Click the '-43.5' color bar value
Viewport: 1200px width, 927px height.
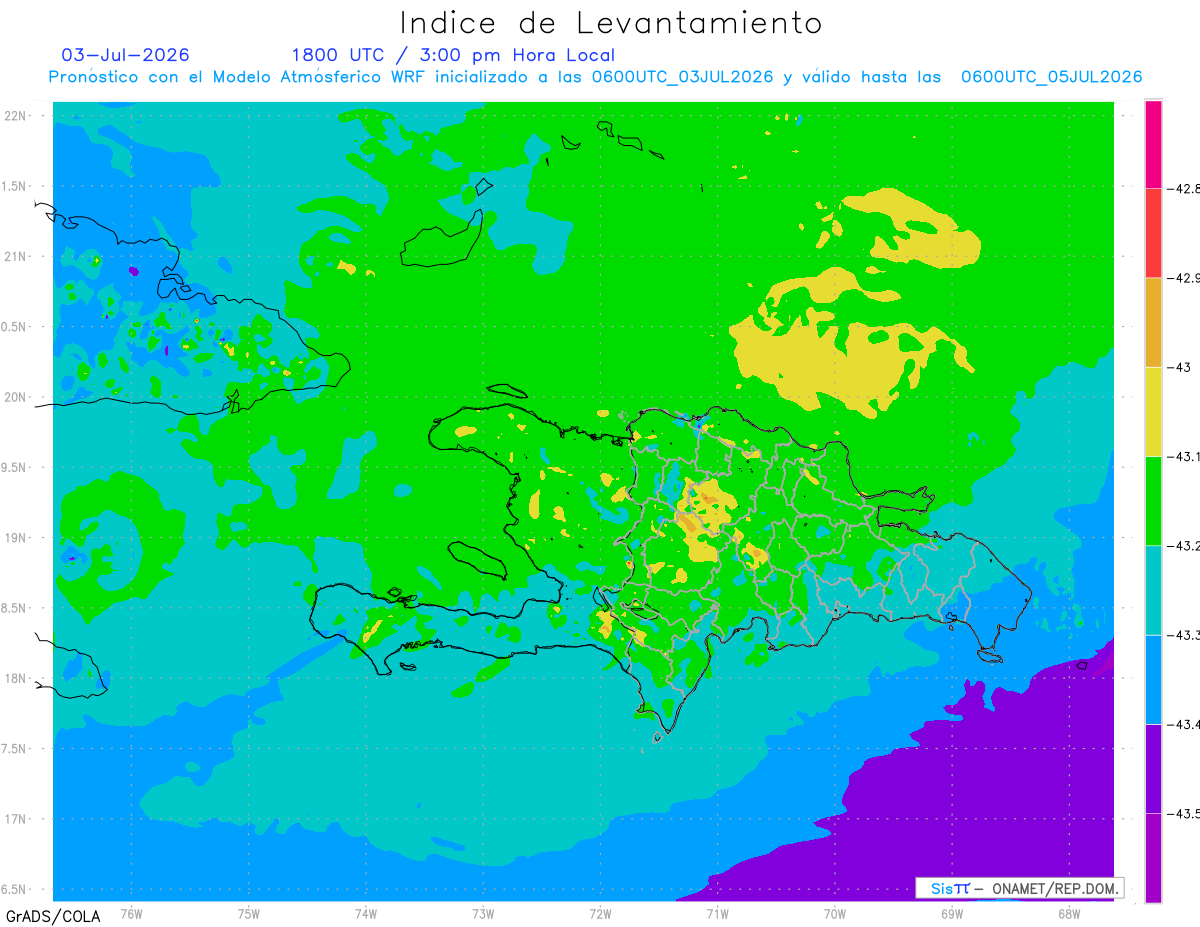[1184, 813]
